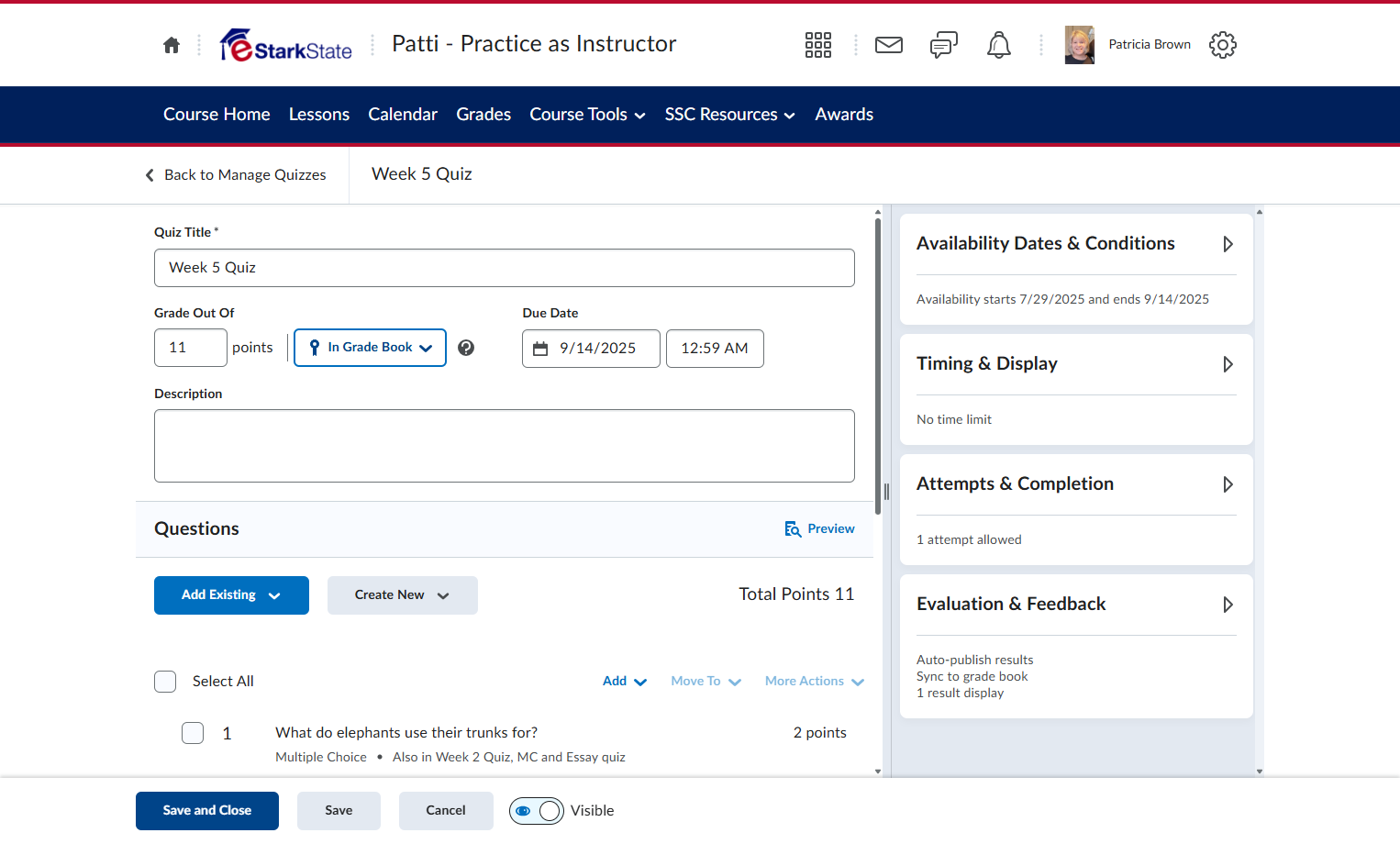This screenshot has width=1400, height=844.
Task: Open the Create New dropdown
Action: [403, 595]
